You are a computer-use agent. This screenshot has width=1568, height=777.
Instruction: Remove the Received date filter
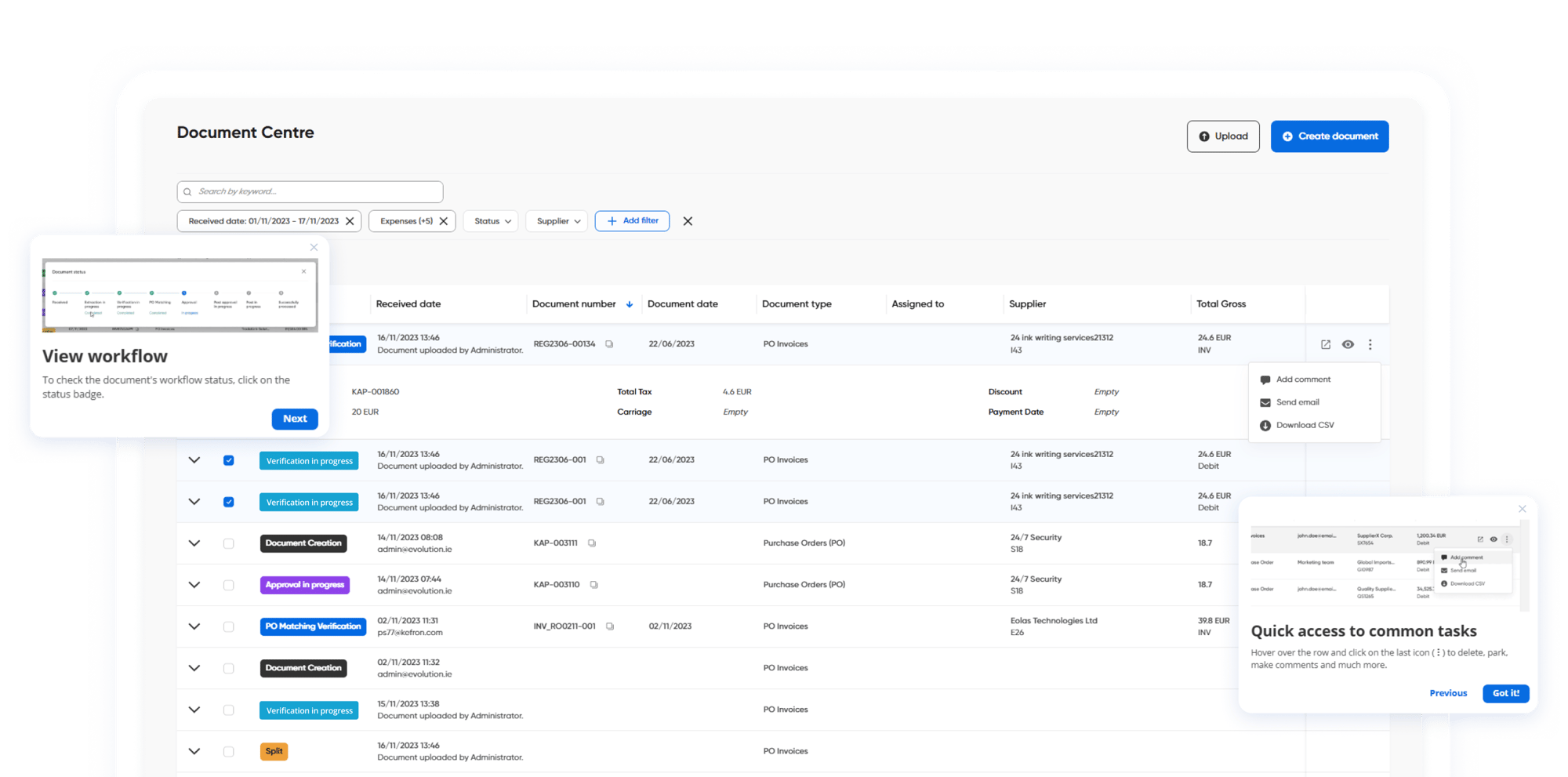click(350, 221)
